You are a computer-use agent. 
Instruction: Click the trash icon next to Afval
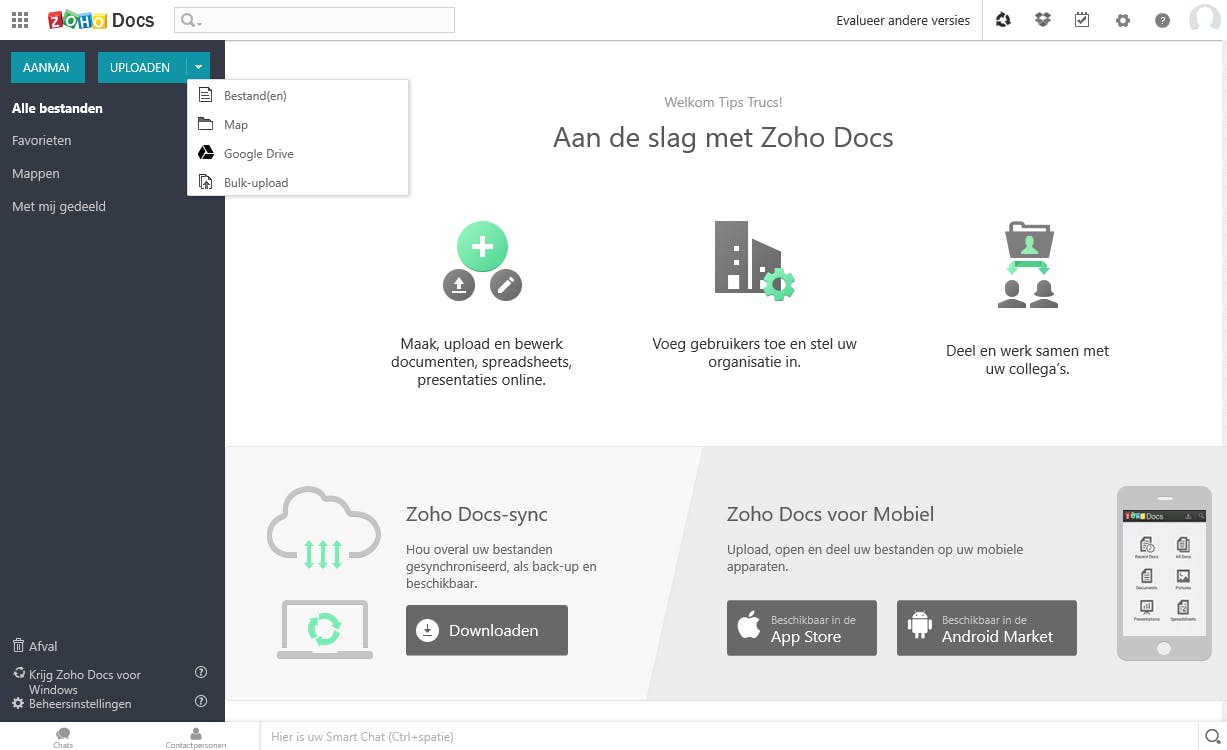click(x=18, y=646)
